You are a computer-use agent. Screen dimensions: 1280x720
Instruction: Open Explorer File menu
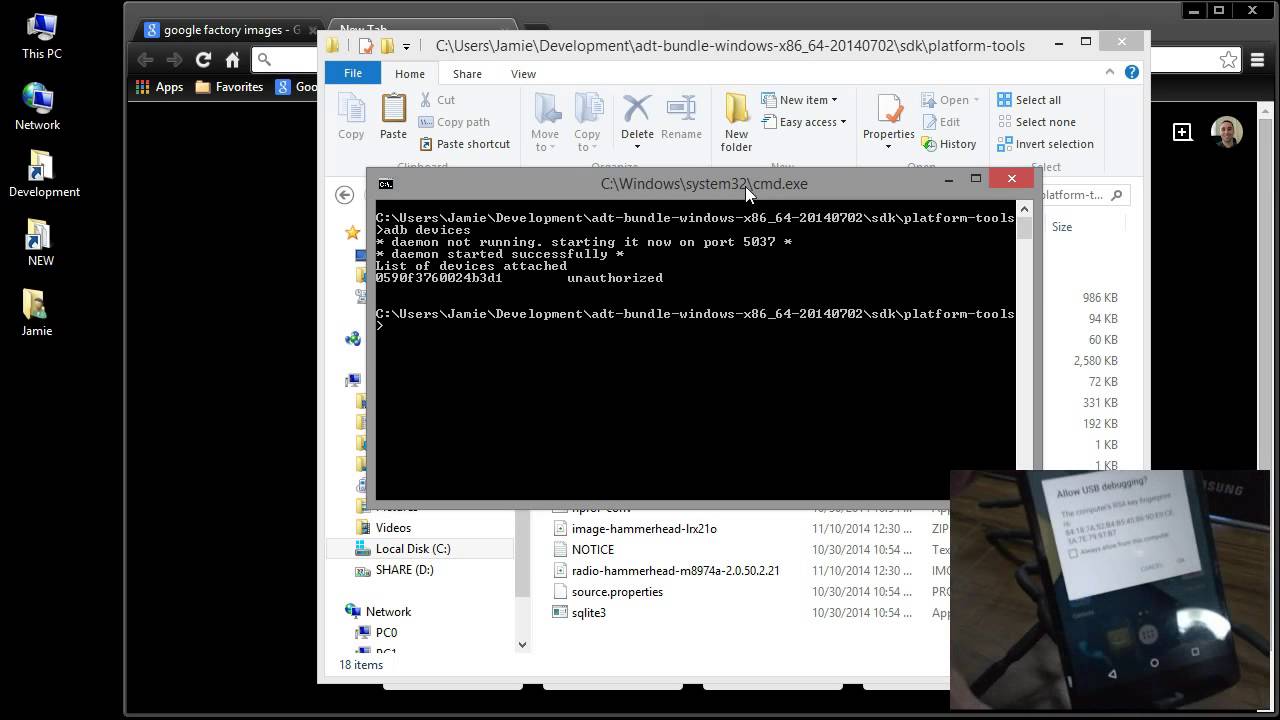click(353, 73)
